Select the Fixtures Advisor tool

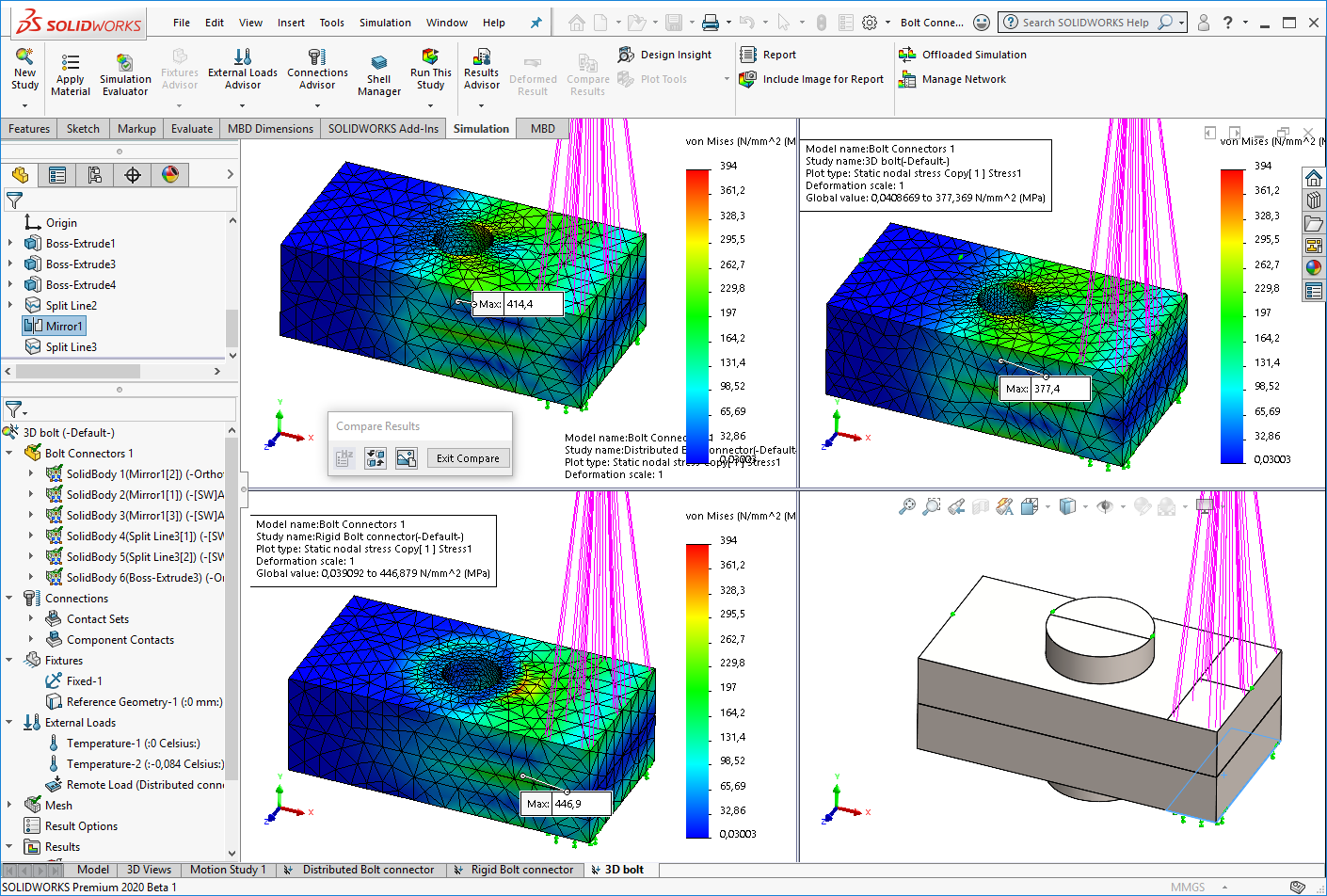click(179, 73)
